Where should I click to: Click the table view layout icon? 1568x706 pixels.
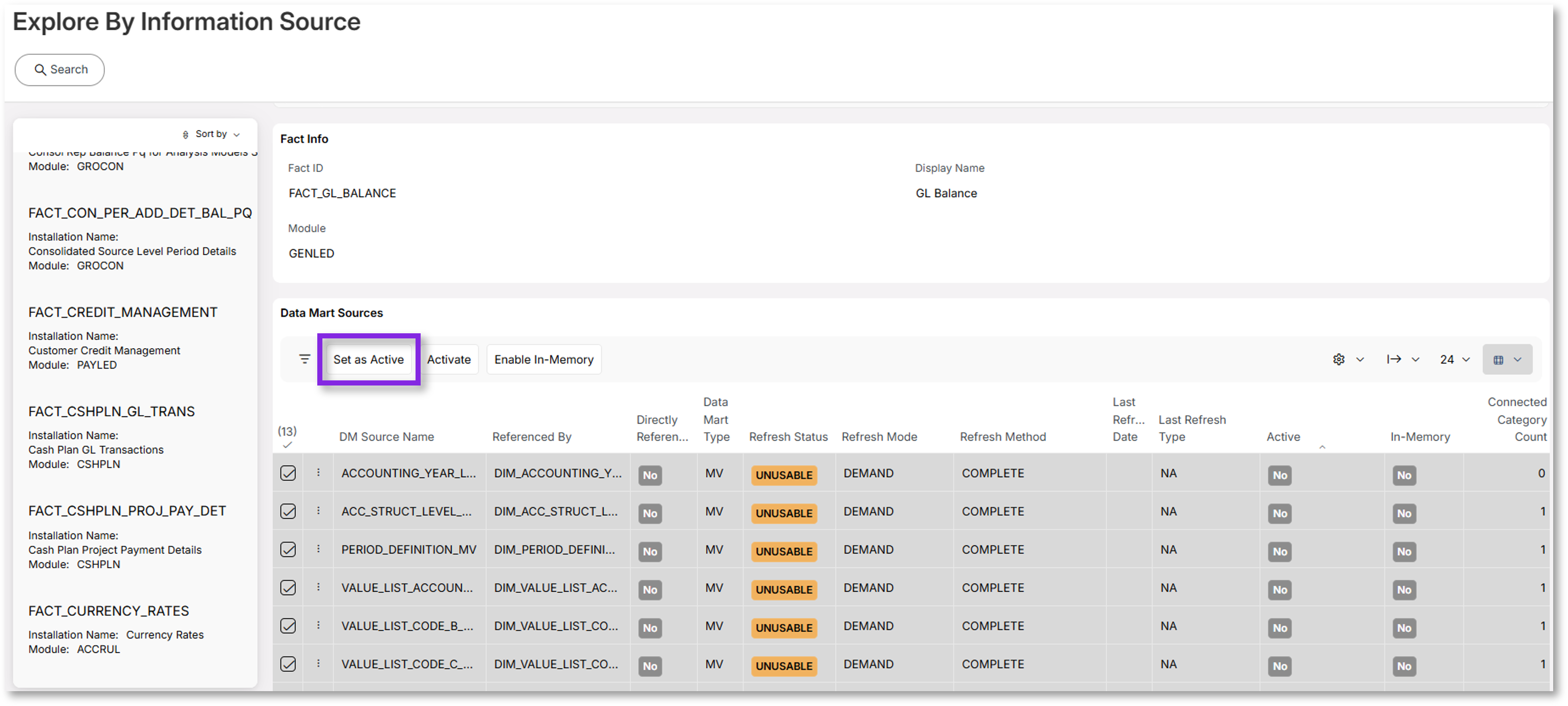[x=1498, y=360]
